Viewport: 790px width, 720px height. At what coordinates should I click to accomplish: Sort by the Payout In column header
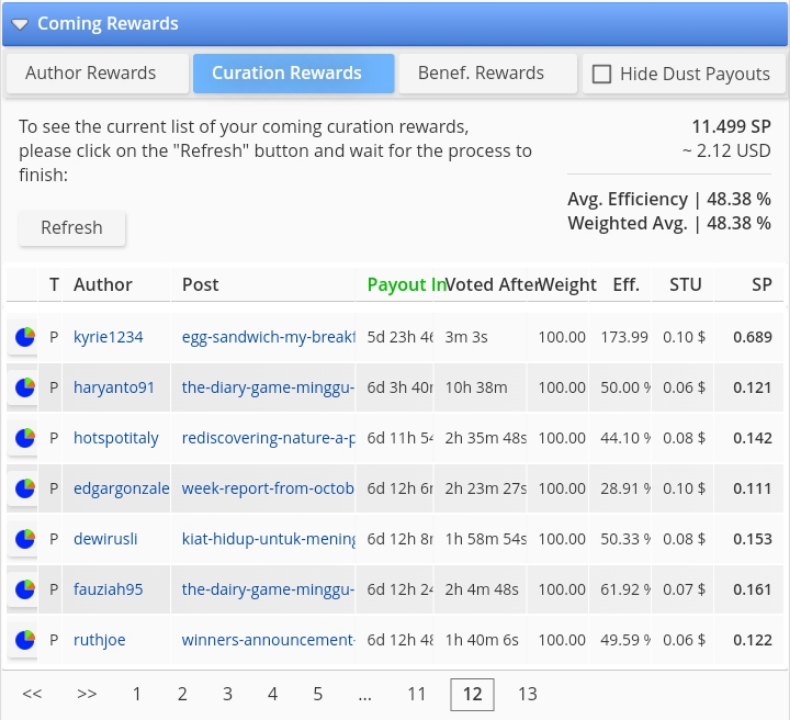[x=406, y=285]
